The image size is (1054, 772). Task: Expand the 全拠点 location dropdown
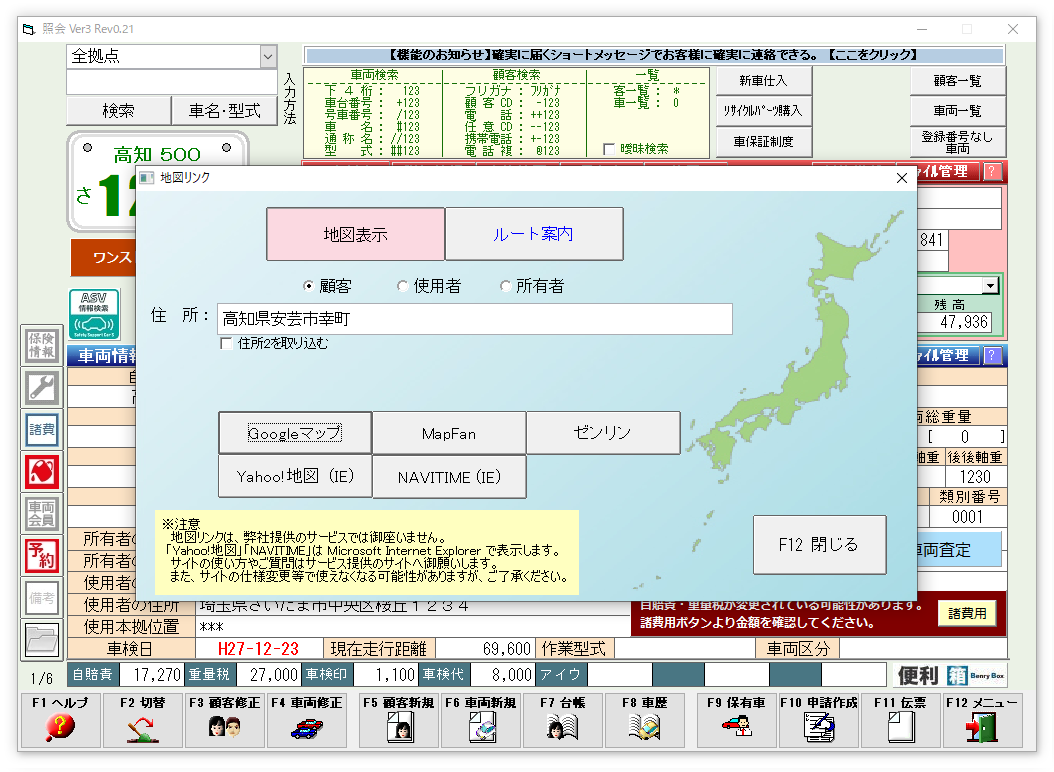pos(268,56)
